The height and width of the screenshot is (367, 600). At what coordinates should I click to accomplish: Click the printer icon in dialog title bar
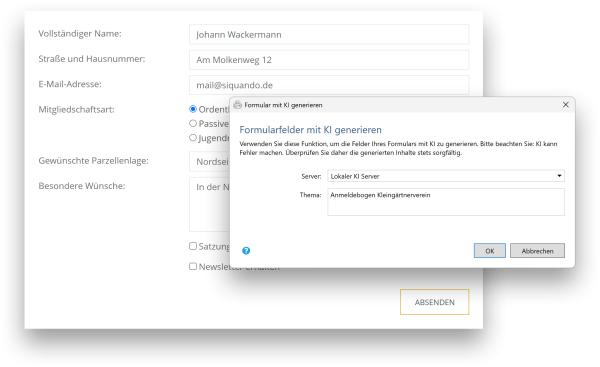coord(238,105)
